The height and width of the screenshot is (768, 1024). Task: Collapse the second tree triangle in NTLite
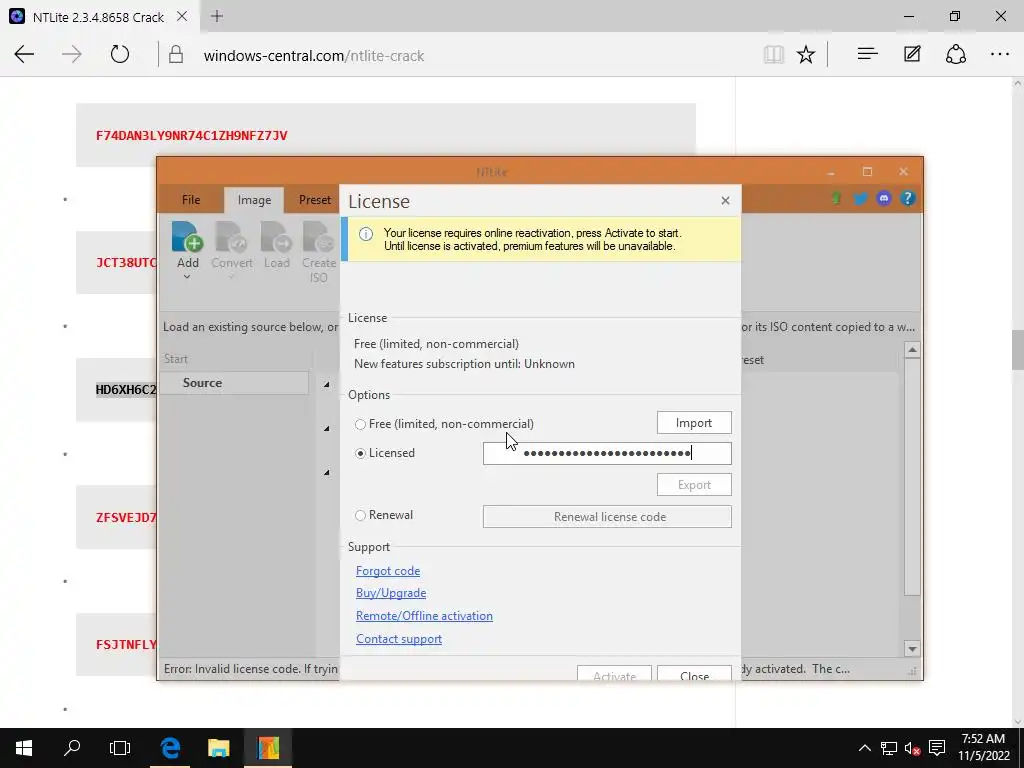327,428
